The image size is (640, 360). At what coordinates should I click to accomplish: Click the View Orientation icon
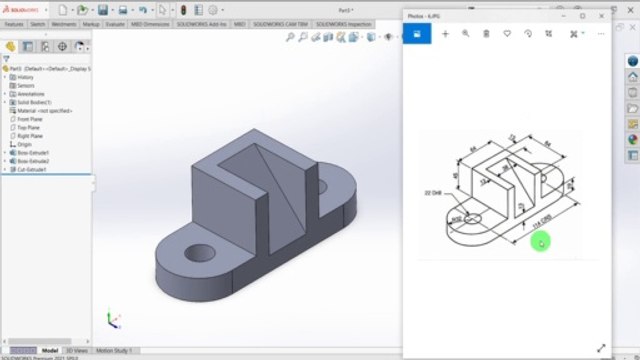[353, 37]
